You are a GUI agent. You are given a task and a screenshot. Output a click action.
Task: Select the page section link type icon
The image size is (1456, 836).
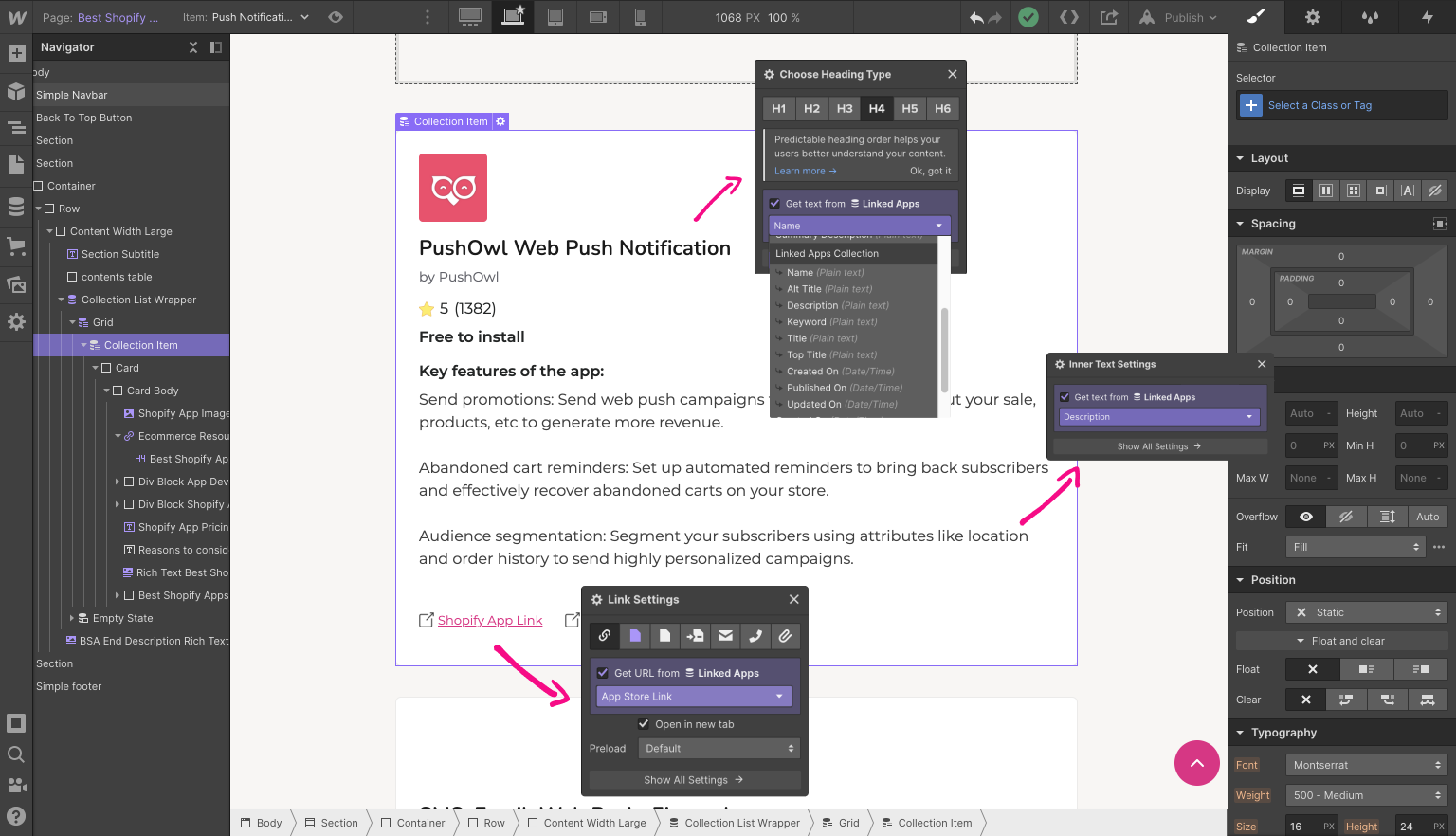click(695, 636)
